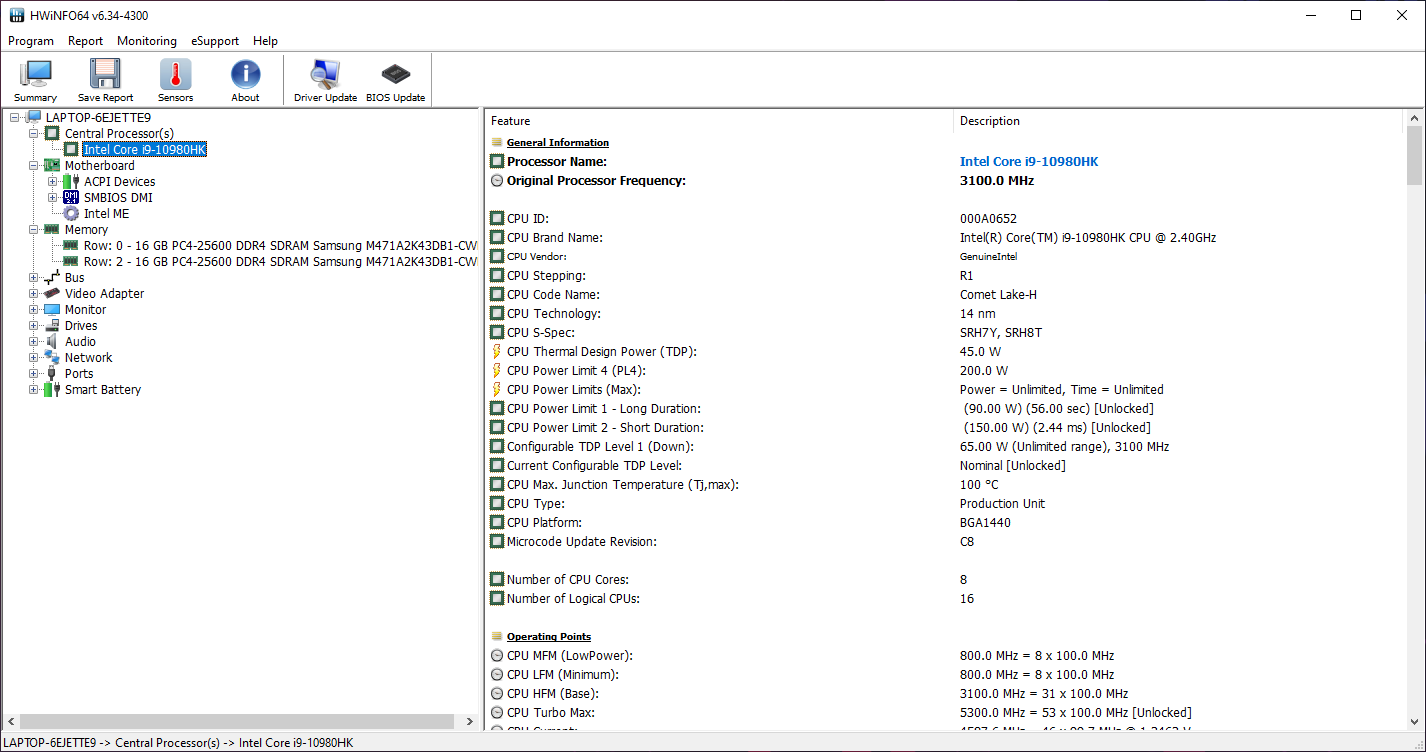This screenshot has height=752, width=1426.
Task: Expand the Smart Battery tree node
Action: pyautogui.click(x=34, y=390)
